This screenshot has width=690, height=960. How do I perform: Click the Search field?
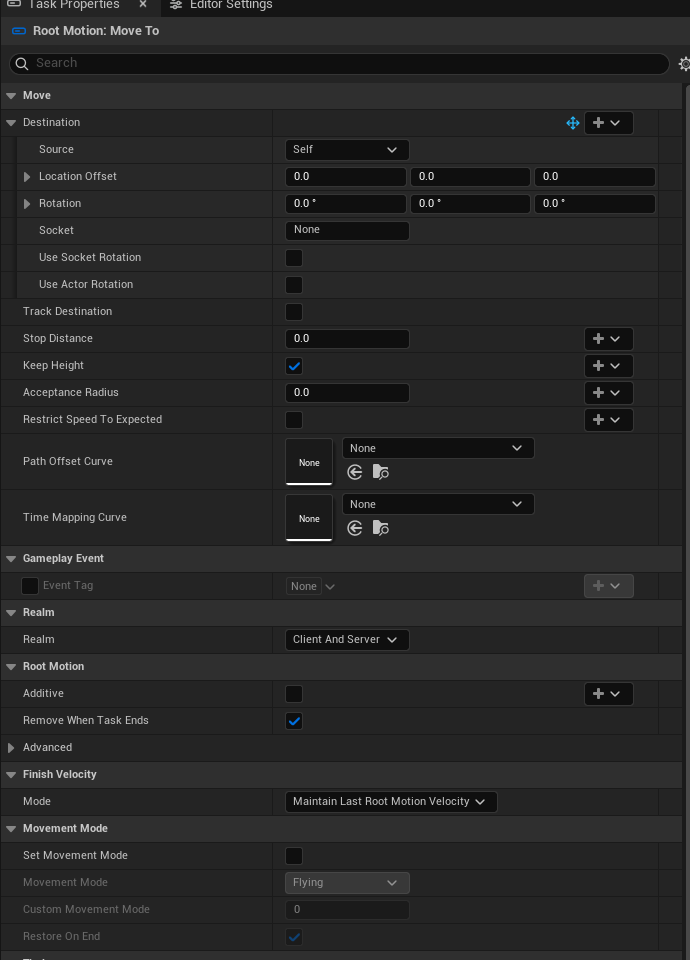339,64
